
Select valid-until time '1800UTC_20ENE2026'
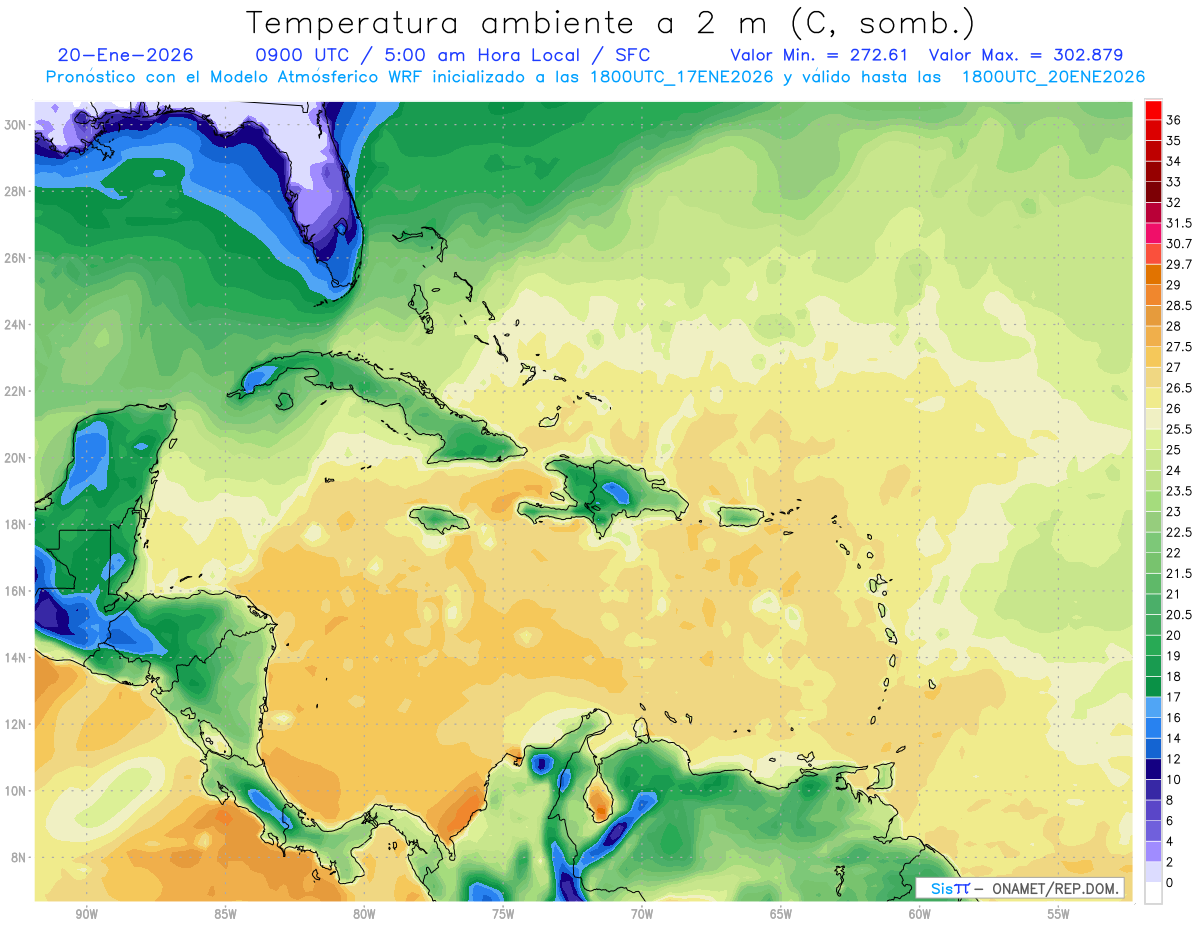pos(1053,77)
